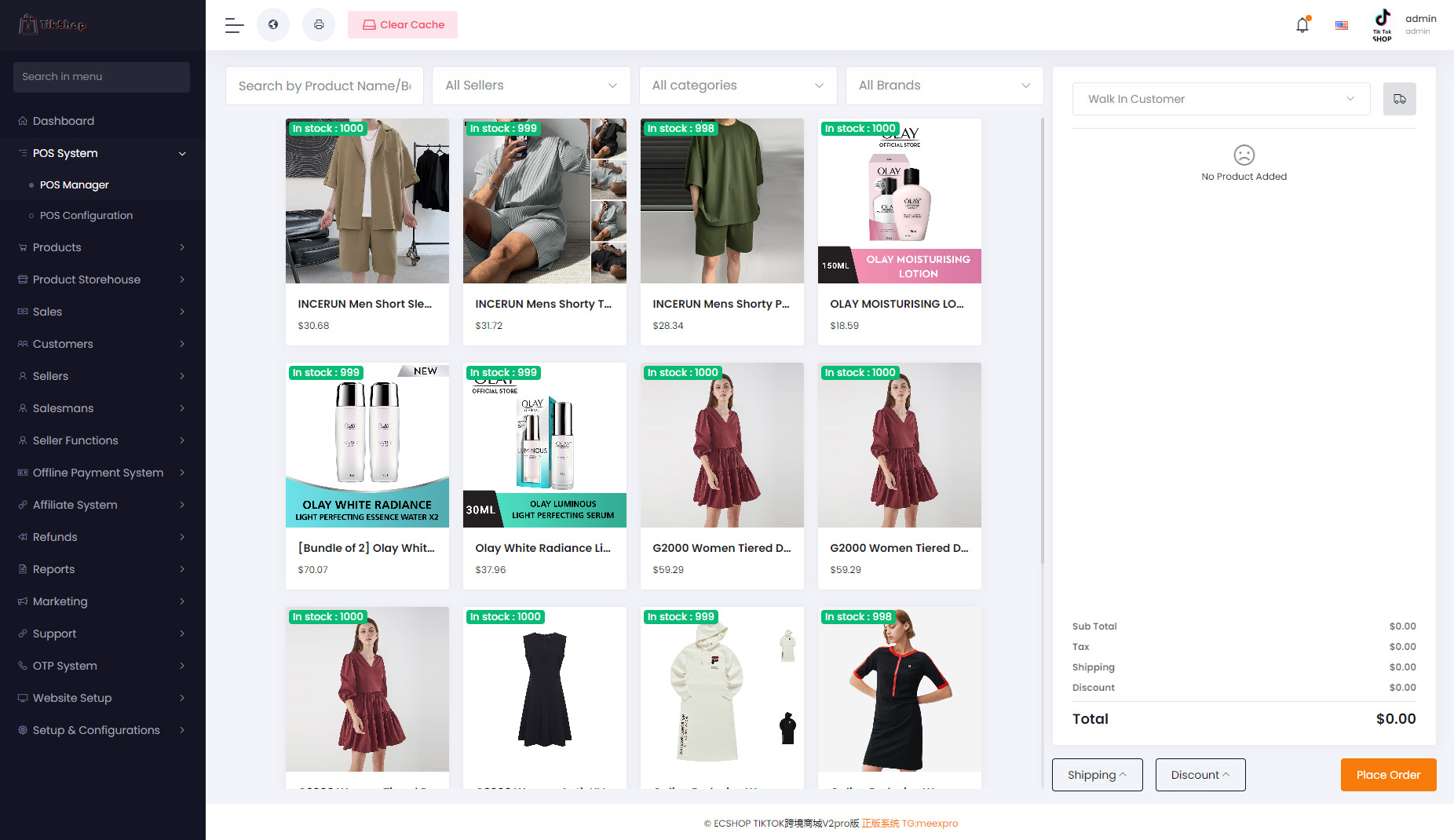
Task: Click the Products cart icon in sidebar
Action: click(23, 247)
